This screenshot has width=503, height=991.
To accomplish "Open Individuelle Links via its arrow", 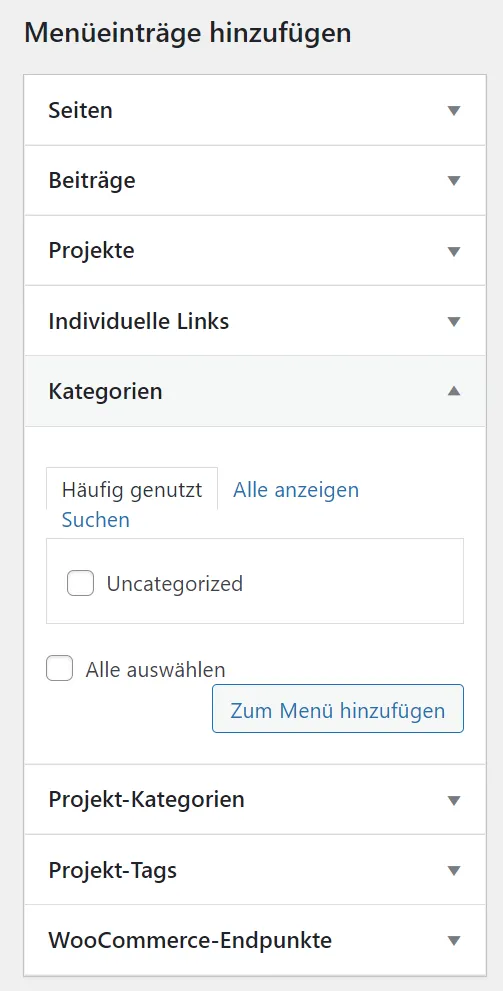I will 453,322.
